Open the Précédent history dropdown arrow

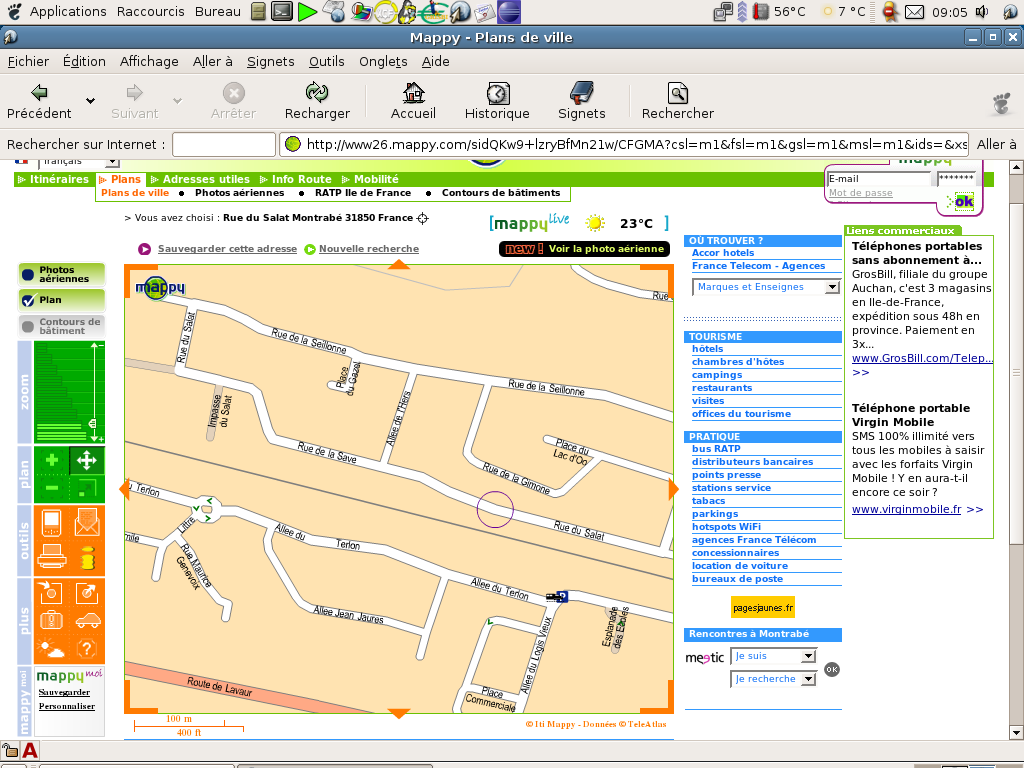(90, 101)
